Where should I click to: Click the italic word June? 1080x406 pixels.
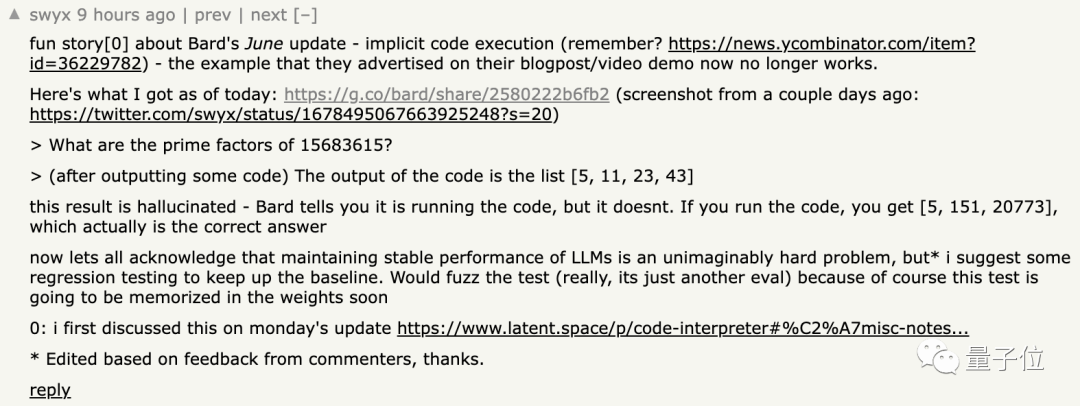click(264, 43)
